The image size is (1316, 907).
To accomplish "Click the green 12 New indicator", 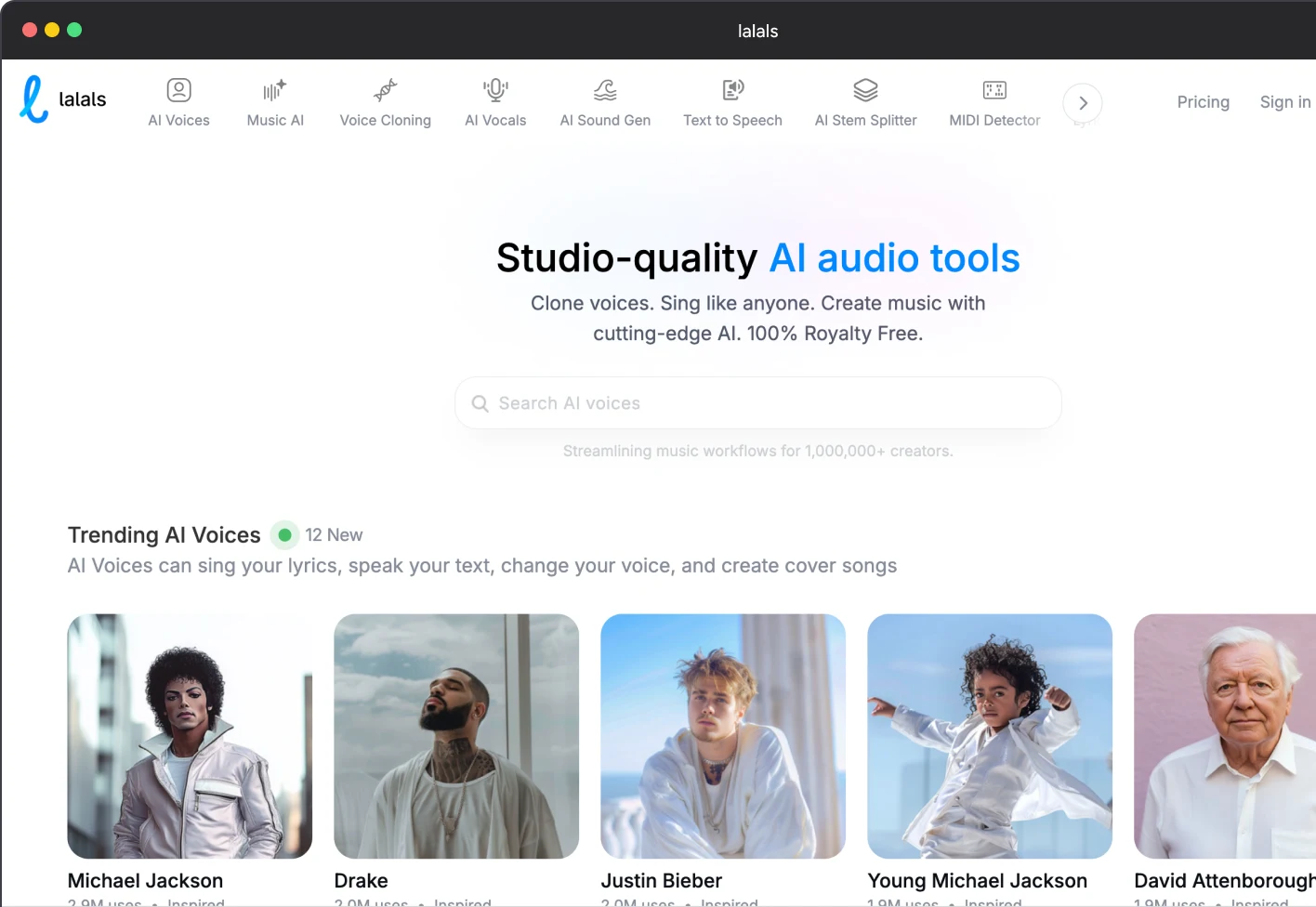I will pyautogui.click(x=285, y=535).
